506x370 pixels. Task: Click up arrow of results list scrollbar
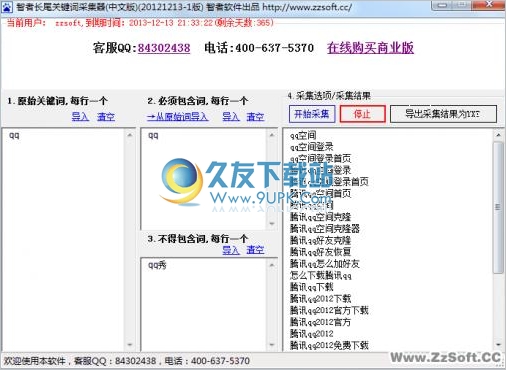click(x=498, y=135)
